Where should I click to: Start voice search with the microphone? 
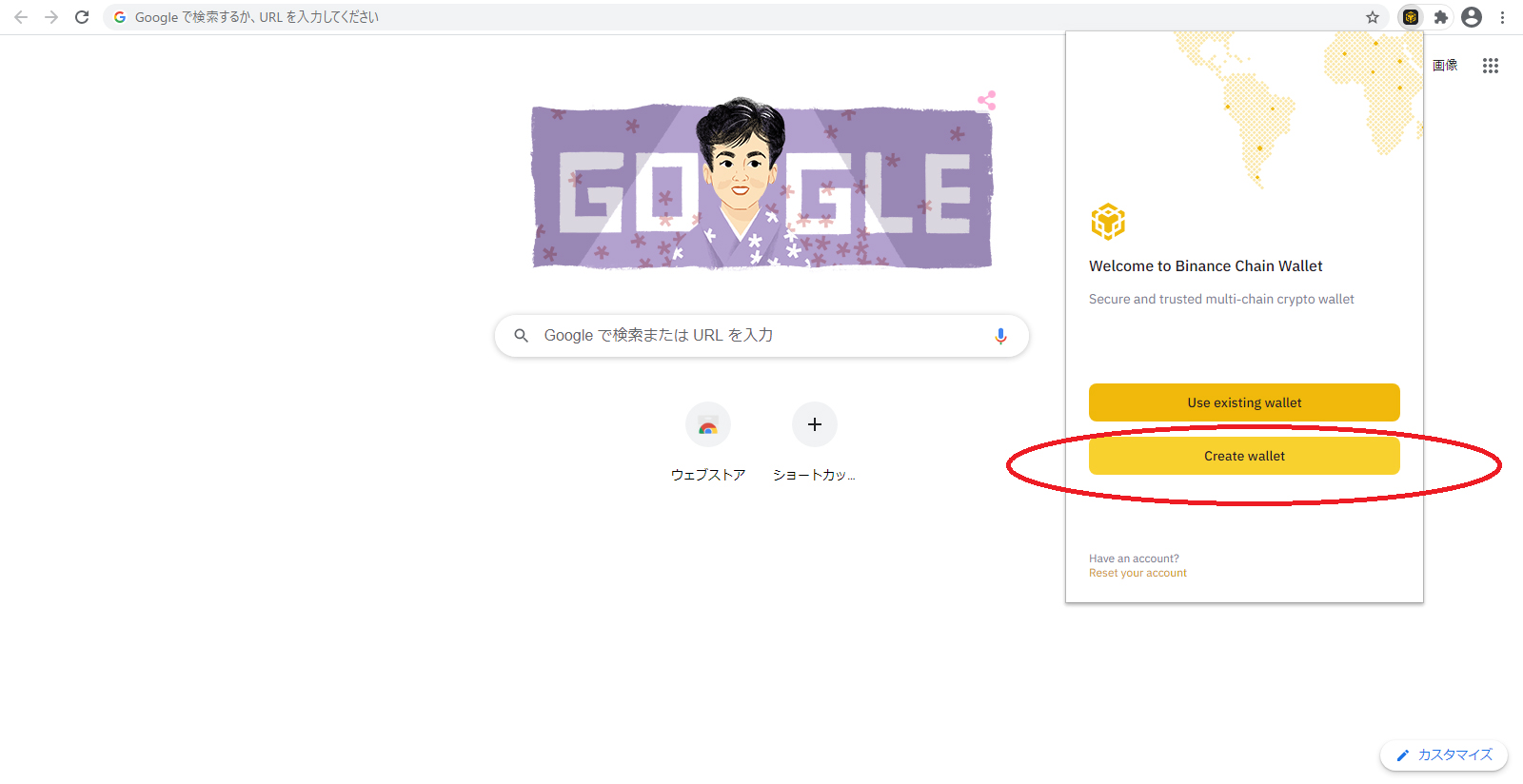coord(1000,336)
